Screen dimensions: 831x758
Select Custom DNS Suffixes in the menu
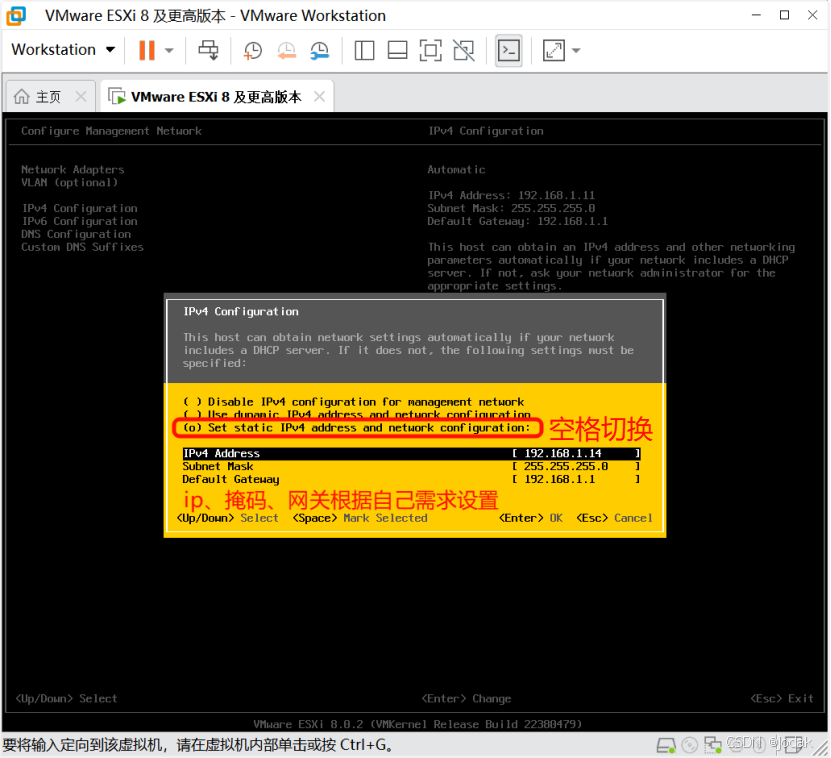tap(82, 247)
